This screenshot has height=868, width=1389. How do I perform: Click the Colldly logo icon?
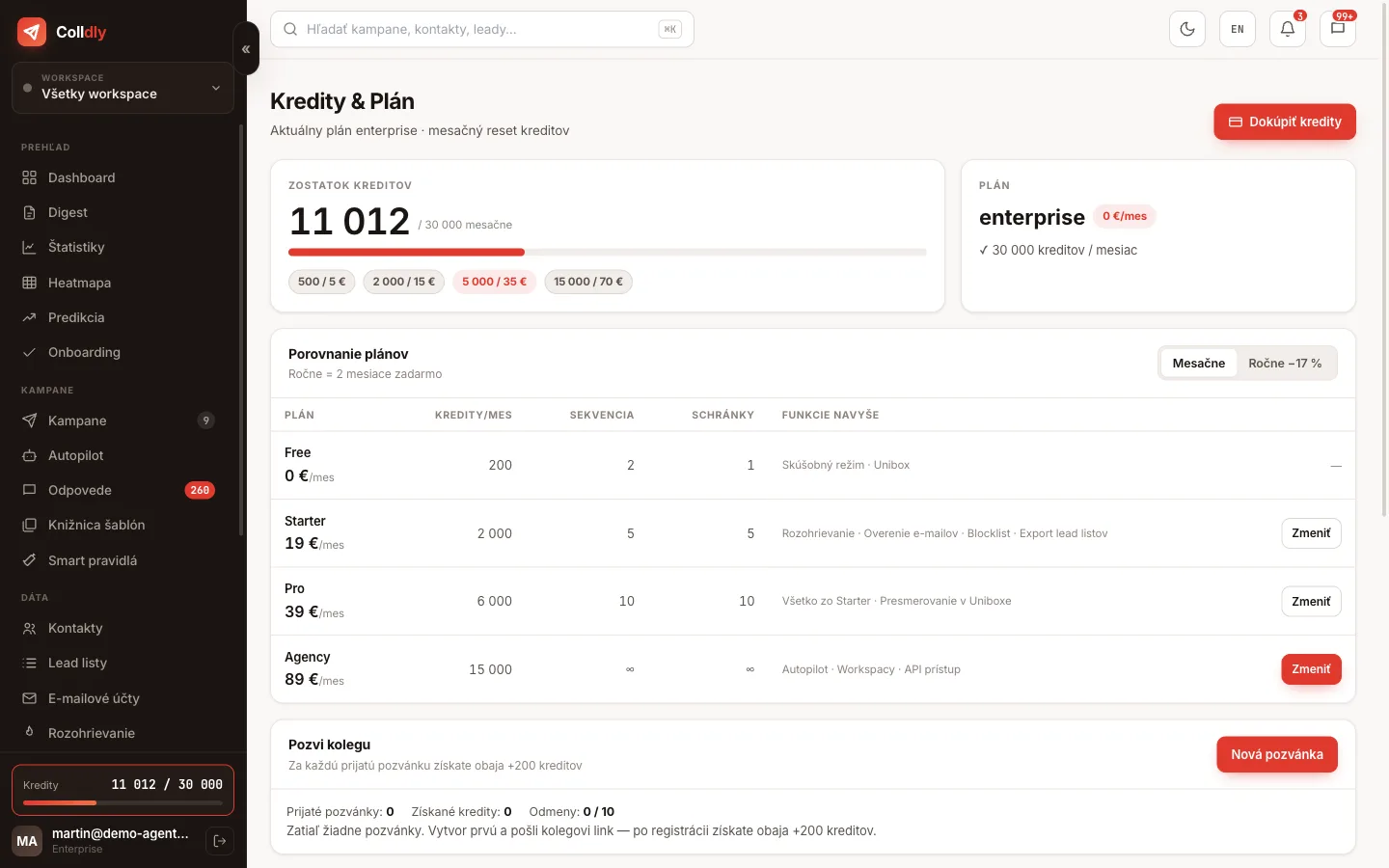pyautogui.click(x=32, y=32)
